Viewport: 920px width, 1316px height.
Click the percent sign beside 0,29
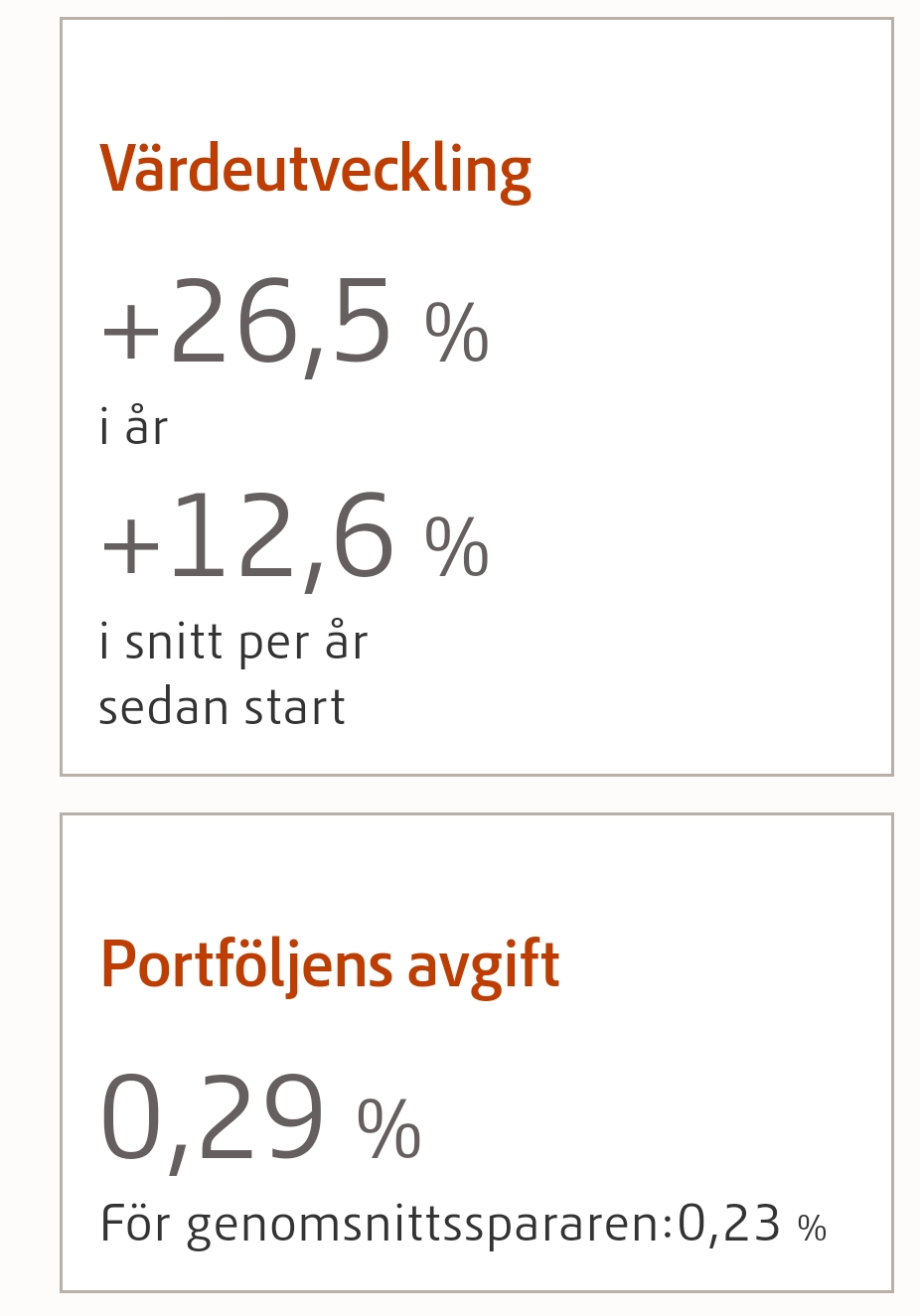coord(389,1129)
